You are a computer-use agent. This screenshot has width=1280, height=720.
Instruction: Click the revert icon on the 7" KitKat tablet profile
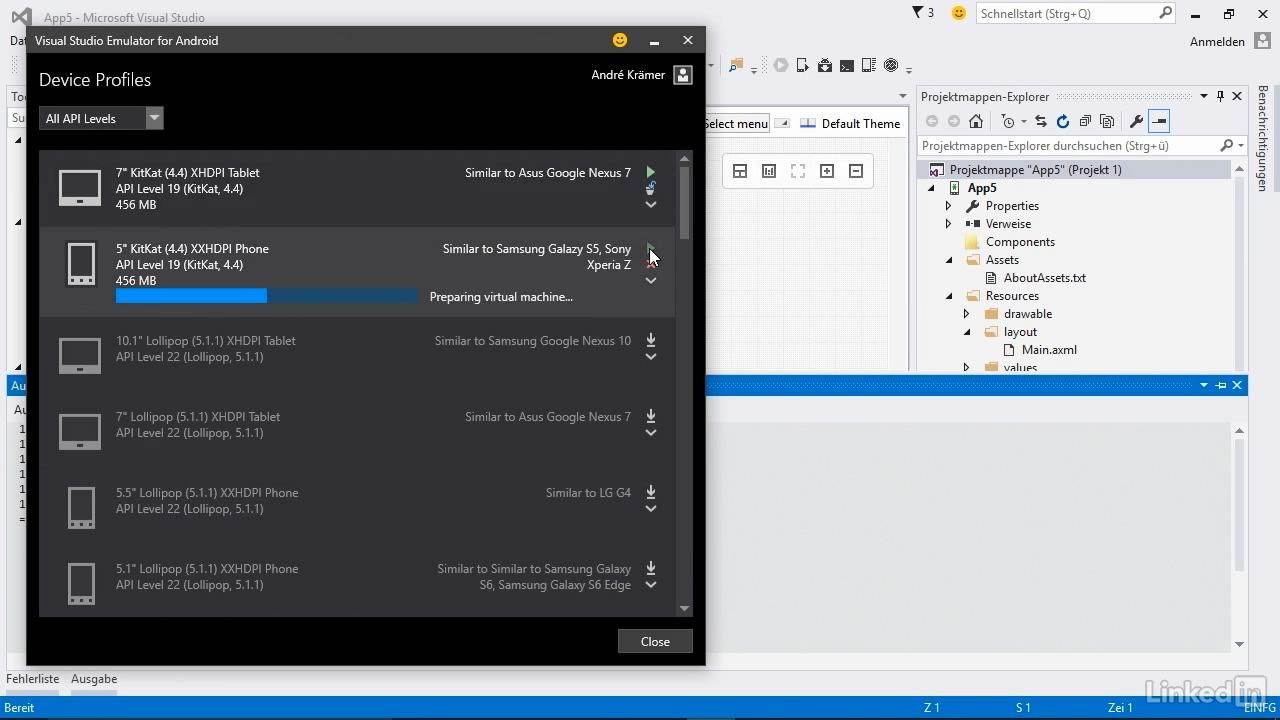651,188
